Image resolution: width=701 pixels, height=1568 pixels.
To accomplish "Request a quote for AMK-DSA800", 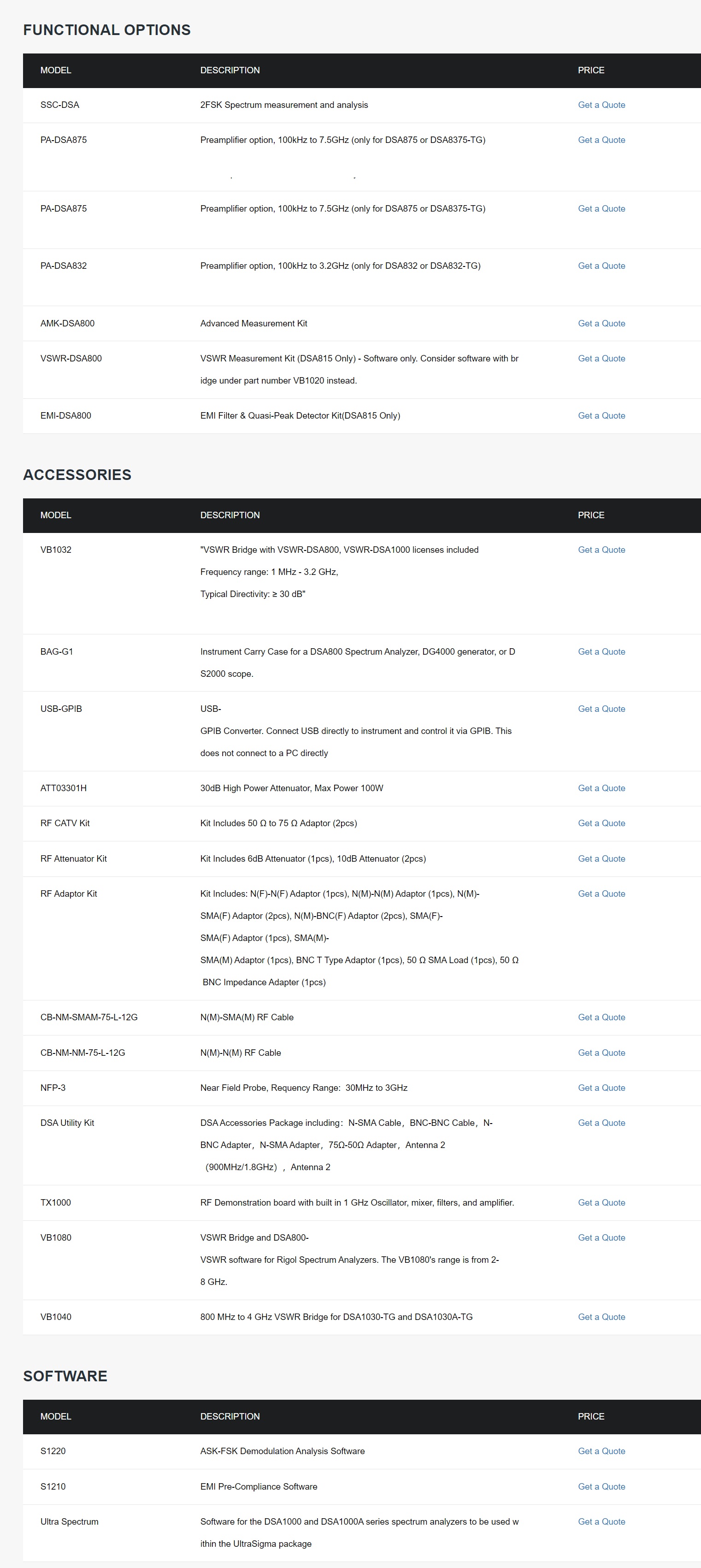I will (x=601, y=324).
